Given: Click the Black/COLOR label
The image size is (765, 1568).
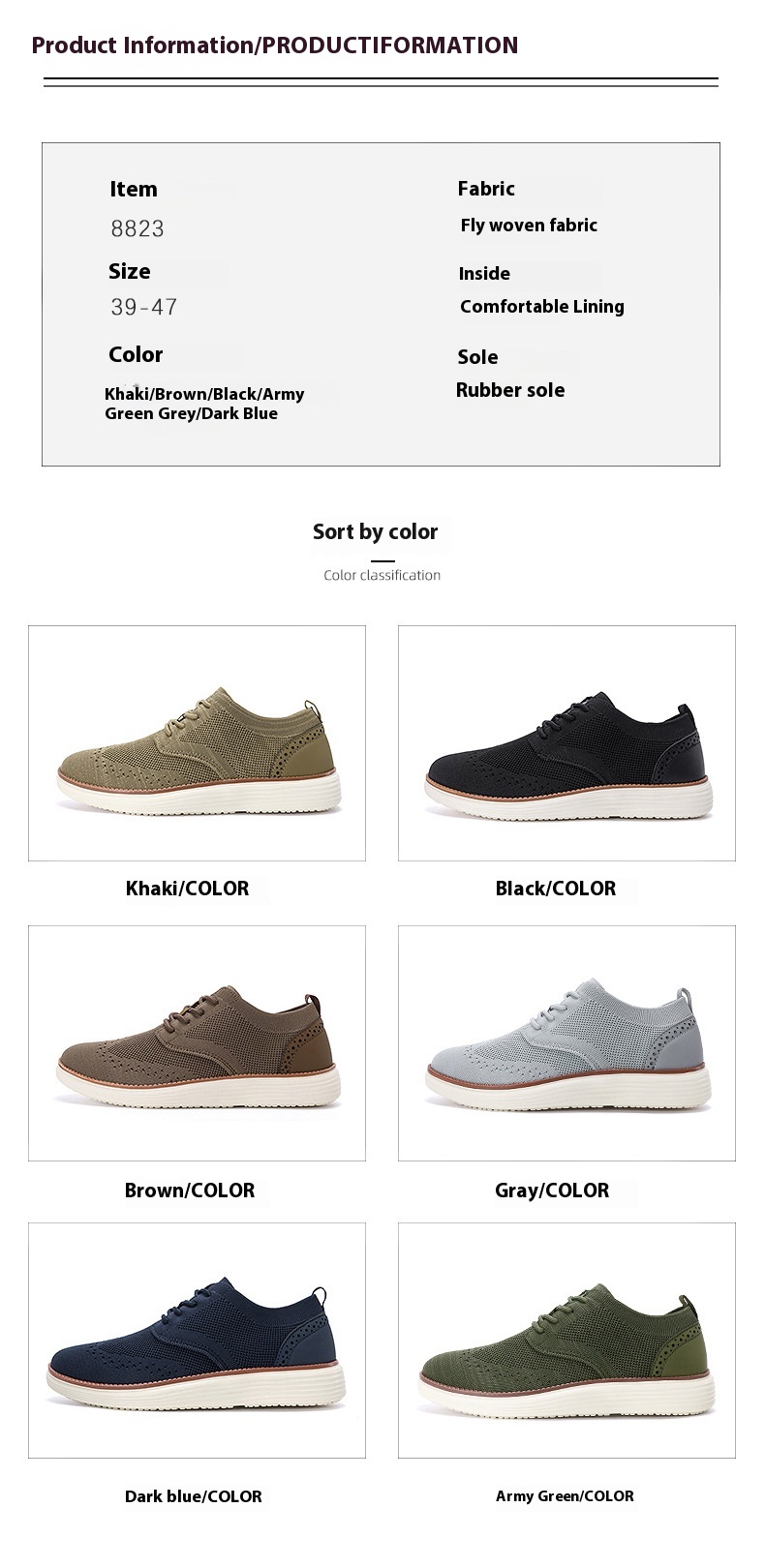Looking at the screenshot, I should pos(556,889).
